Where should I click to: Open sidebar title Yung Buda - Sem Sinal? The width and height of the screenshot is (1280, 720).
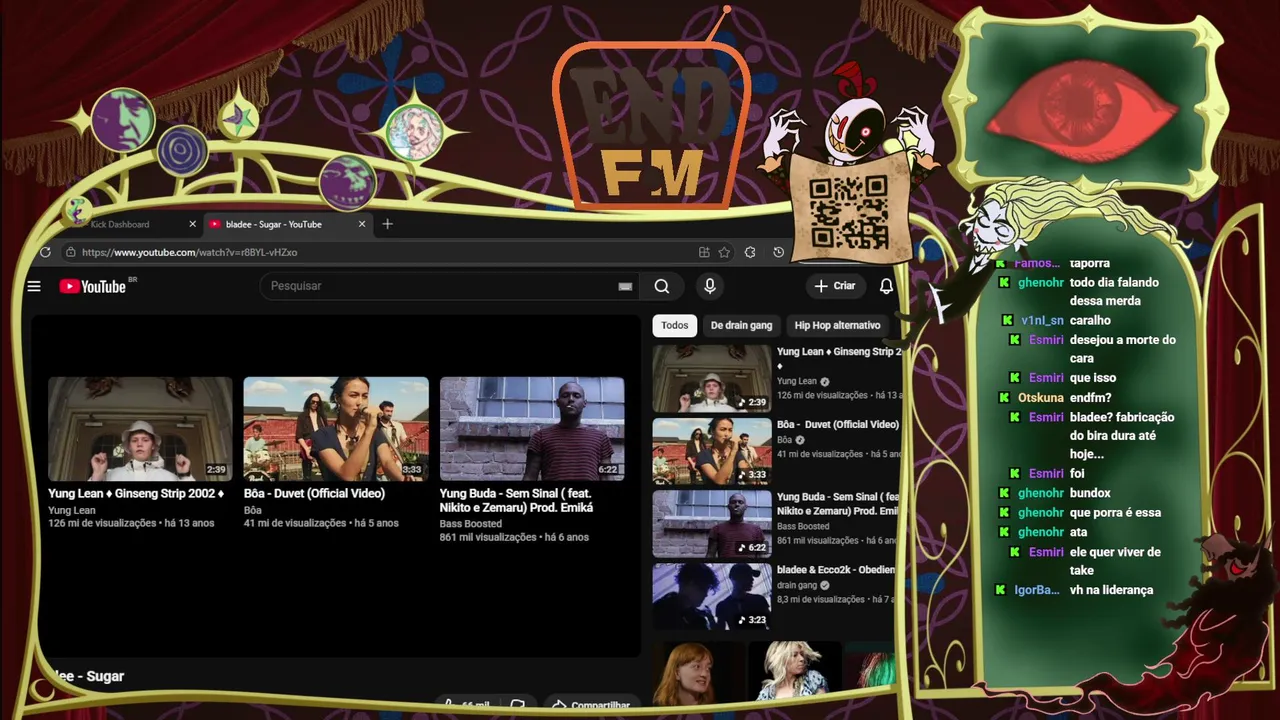click(x=838, y=504)
